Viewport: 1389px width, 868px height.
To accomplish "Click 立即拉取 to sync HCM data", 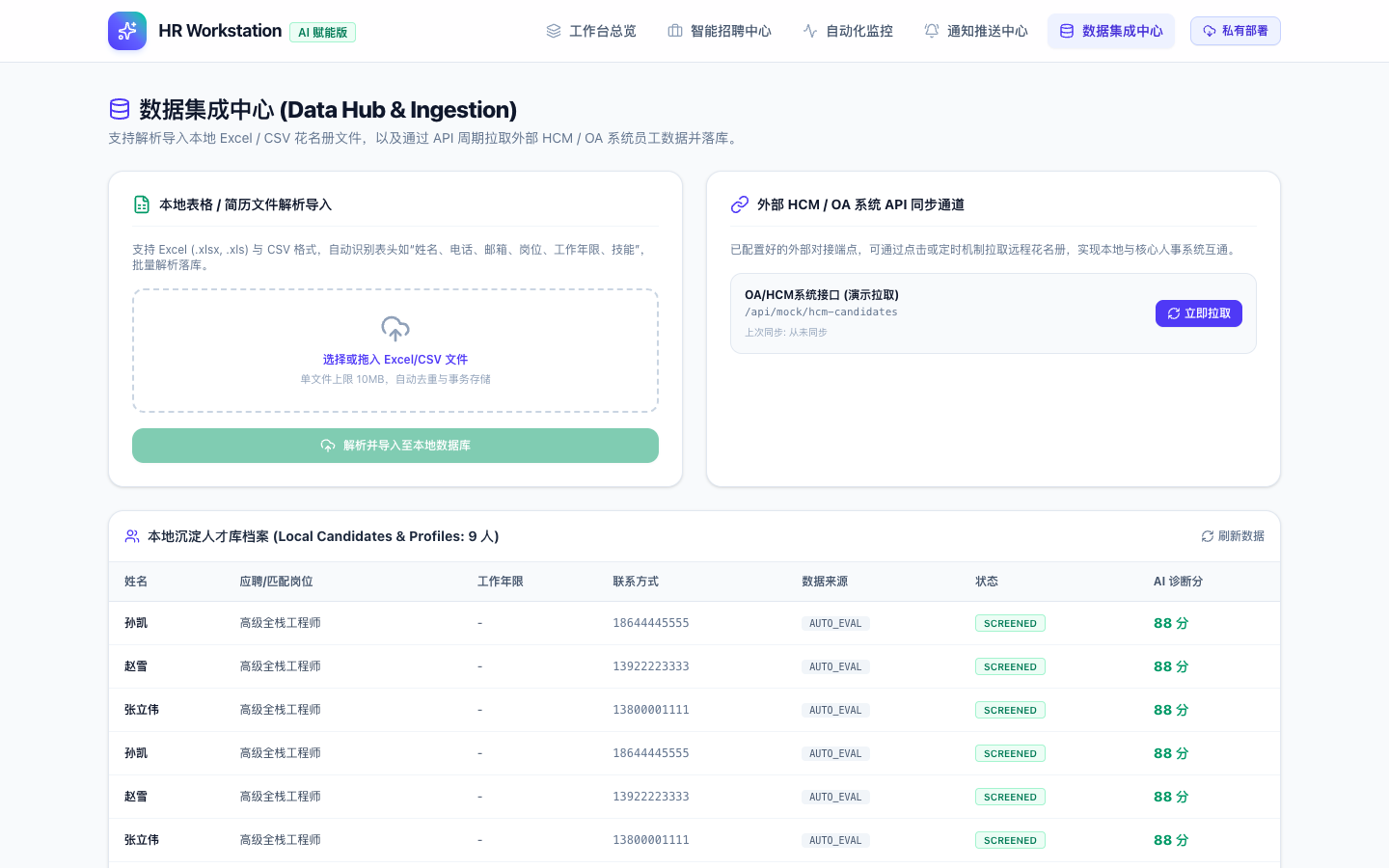I will point(1199,313).
